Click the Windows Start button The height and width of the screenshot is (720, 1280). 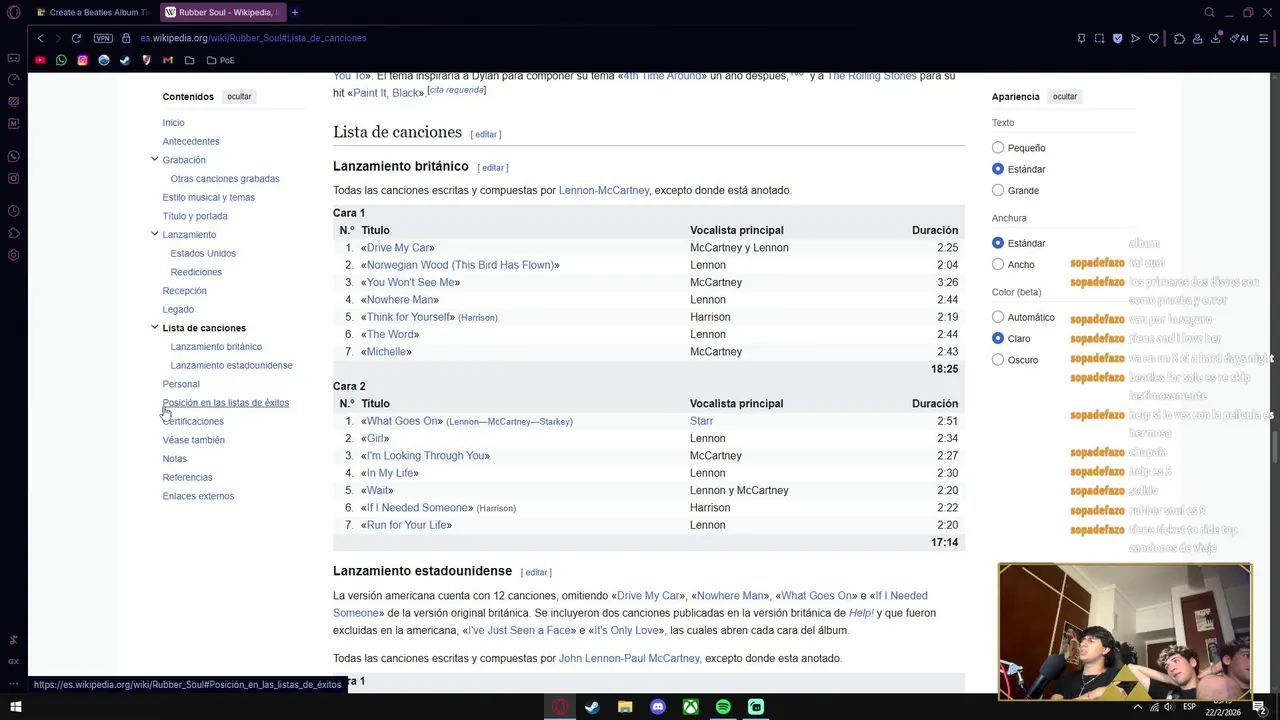pos(16,707)
